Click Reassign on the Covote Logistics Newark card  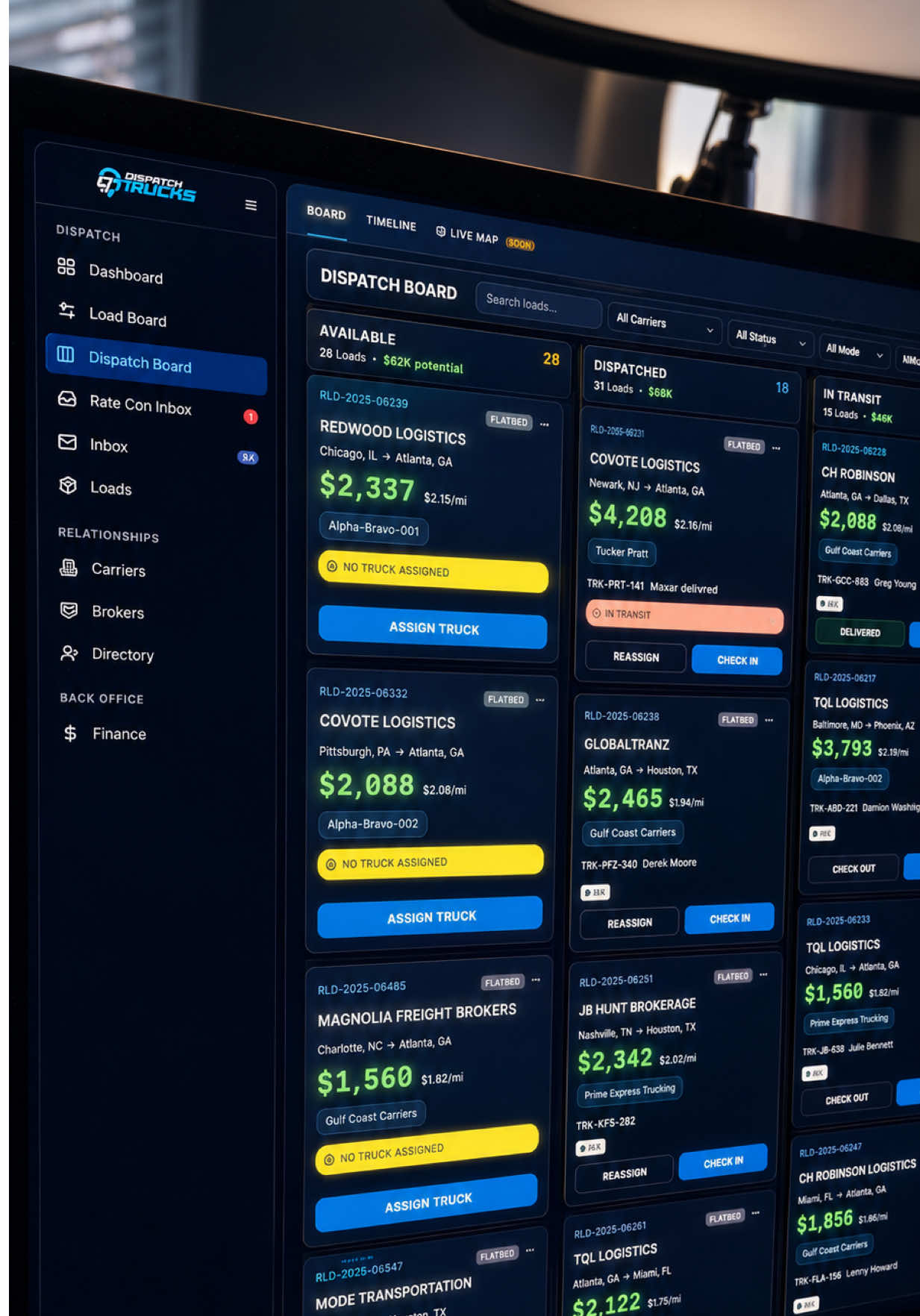pos(636,657)
